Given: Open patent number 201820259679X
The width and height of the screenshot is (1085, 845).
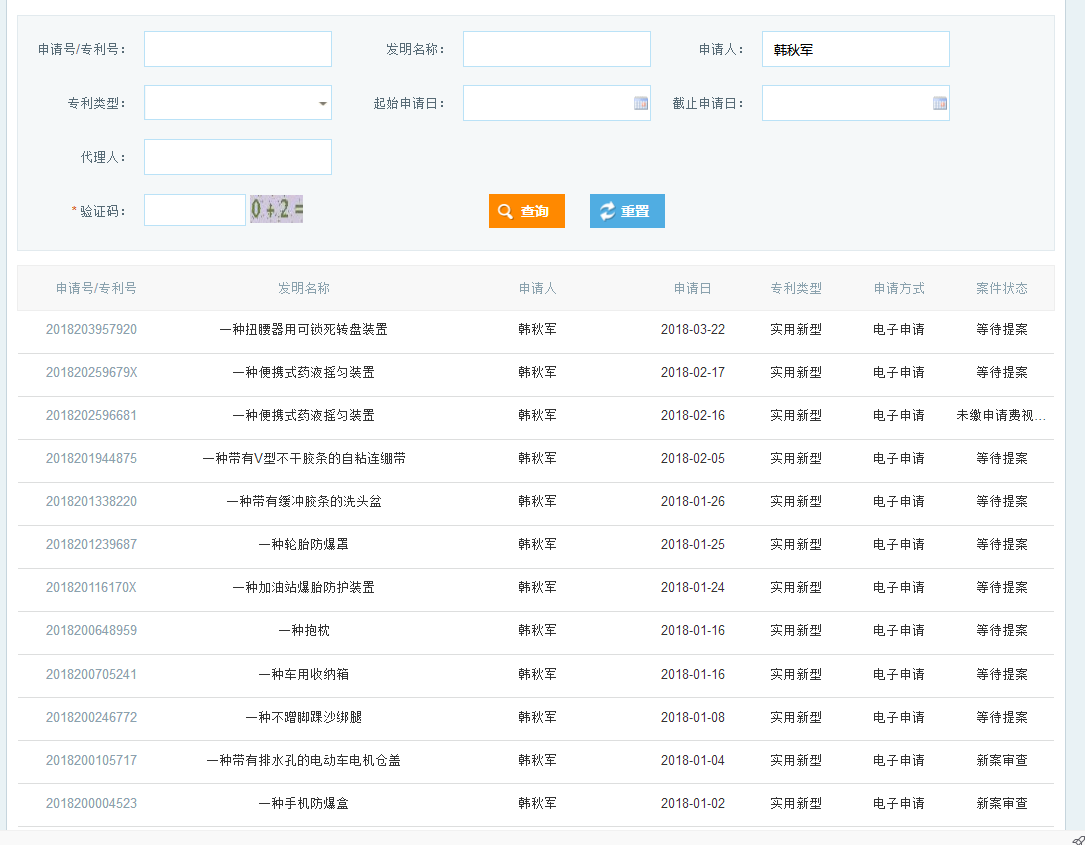Looking at the screenshot, I should [91, 372].
